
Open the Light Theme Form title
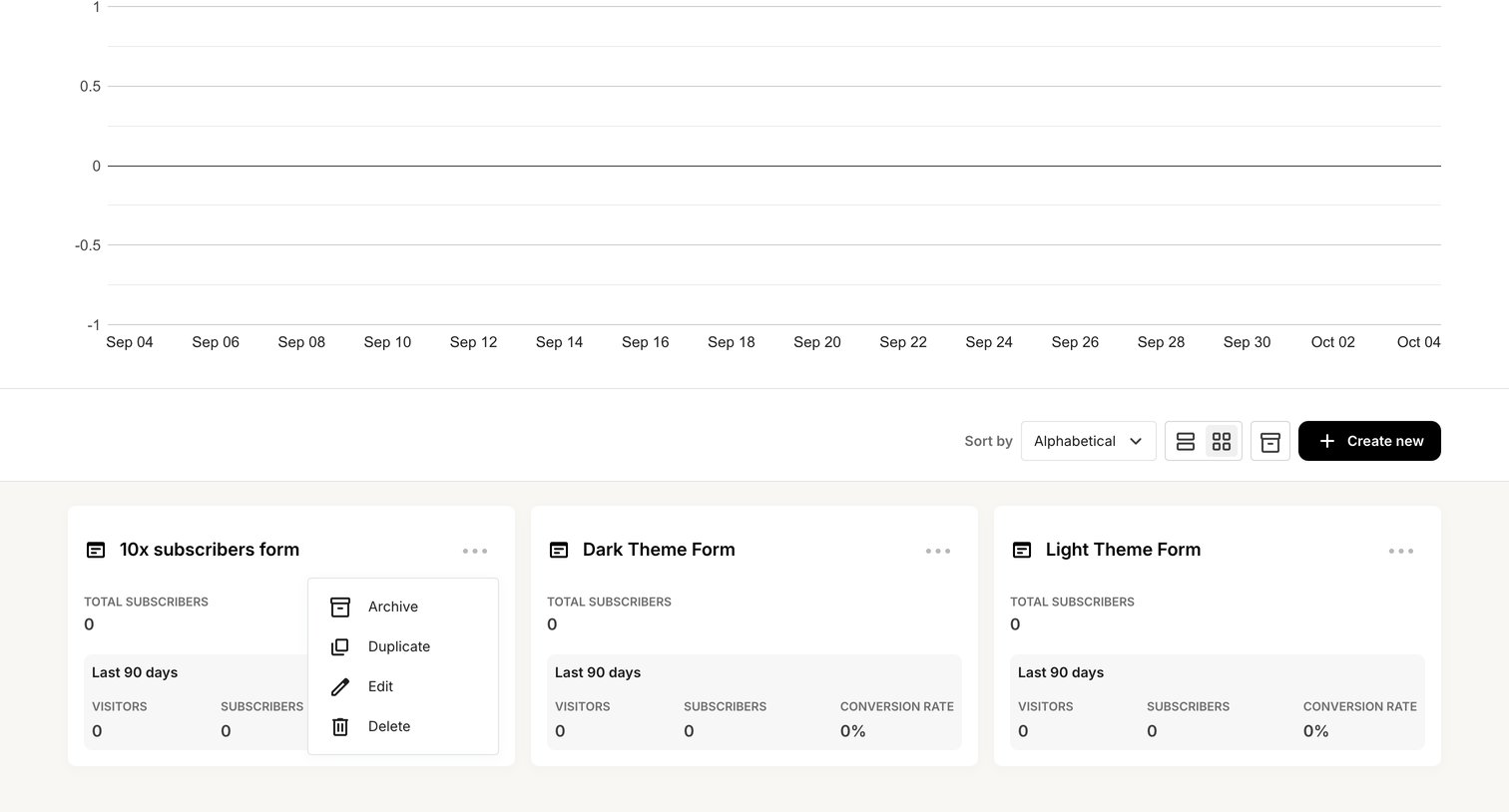pyautogui.click(x=1123, y=550)
